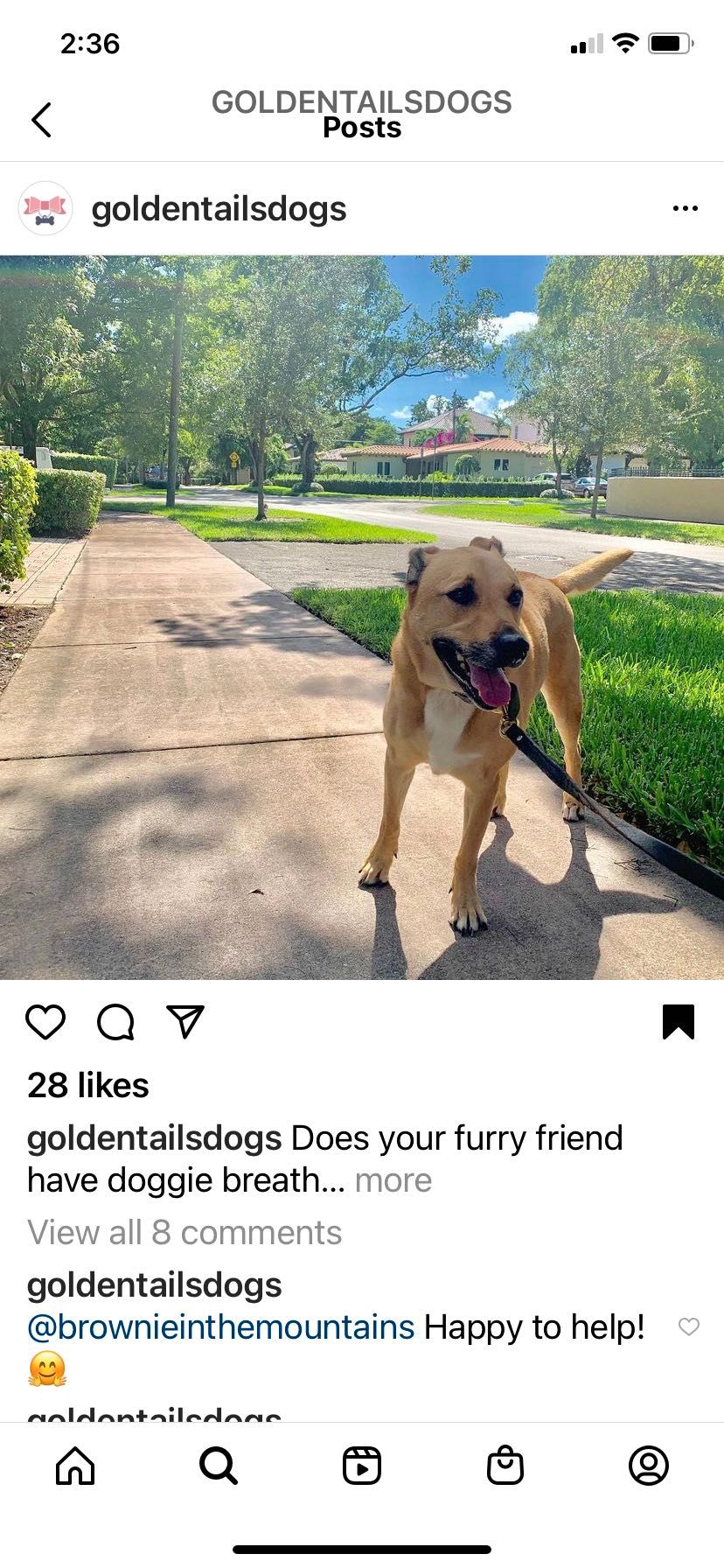Open Search tab in bottom bar
This screenshot has height=1568, width=724.
(218, 1466)
